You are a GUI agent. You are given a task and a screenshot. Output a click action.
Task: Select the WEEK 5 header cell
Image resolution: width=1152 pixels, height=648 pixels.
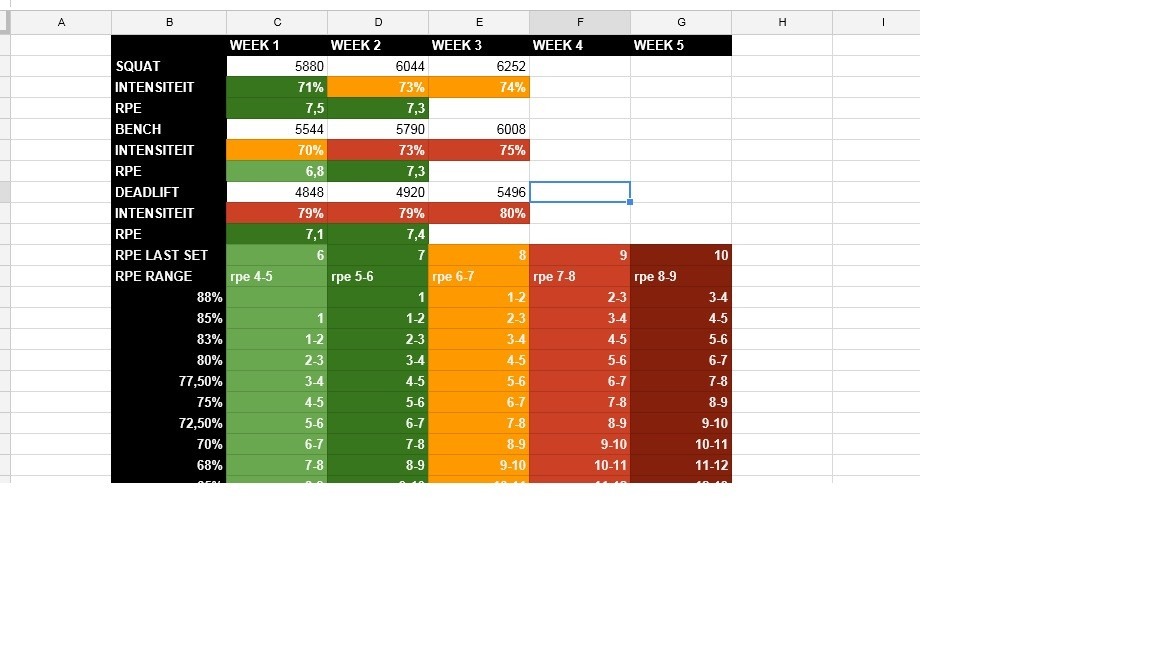681,45
